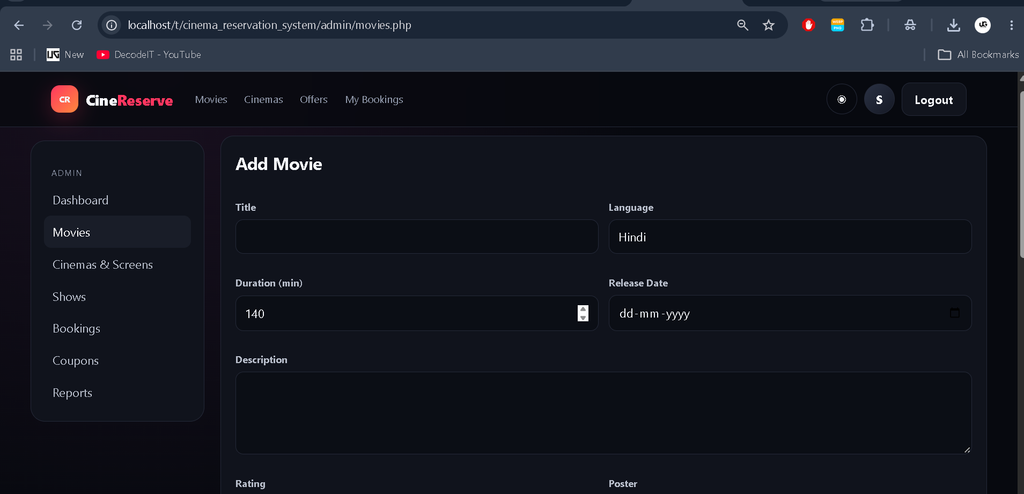This screenshot has width=1024, height=494.
Task: Open the downloads arrow icon
Action: click(953, 25)
